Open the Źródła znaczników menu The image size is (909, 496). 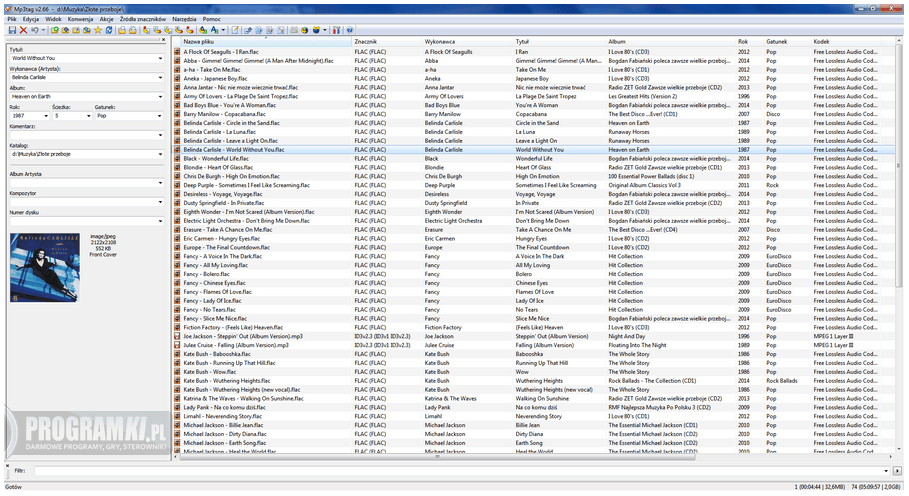[143, 19]
